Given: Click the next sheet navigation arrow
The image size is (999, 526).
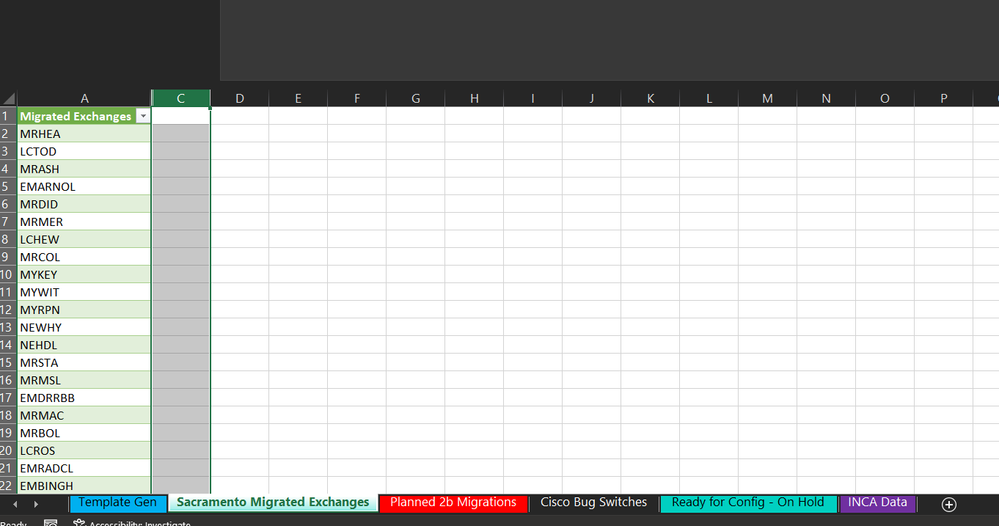Looking at the screenshot, I should (36, 504).
